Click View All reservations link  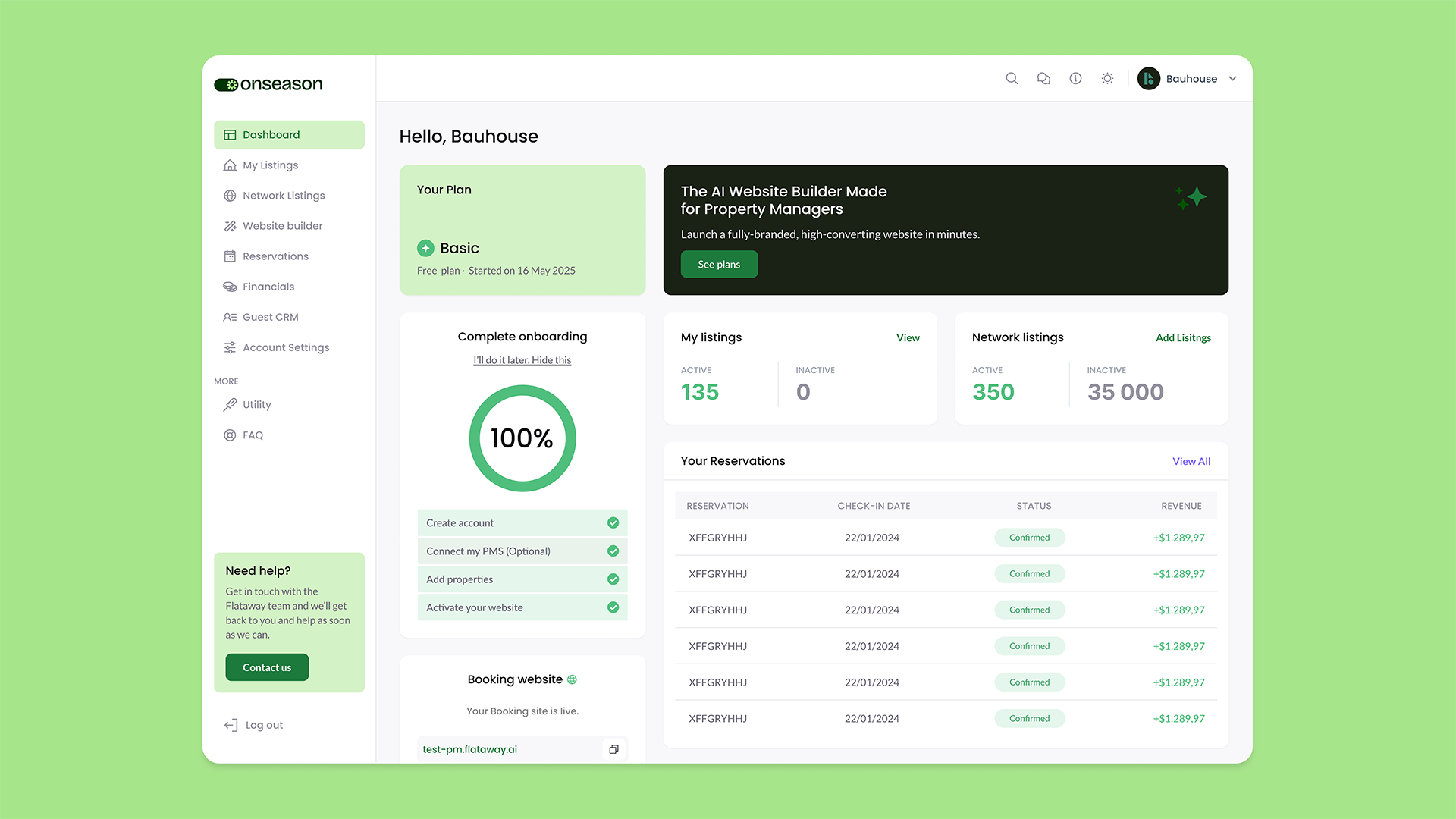coord(1191,461)
